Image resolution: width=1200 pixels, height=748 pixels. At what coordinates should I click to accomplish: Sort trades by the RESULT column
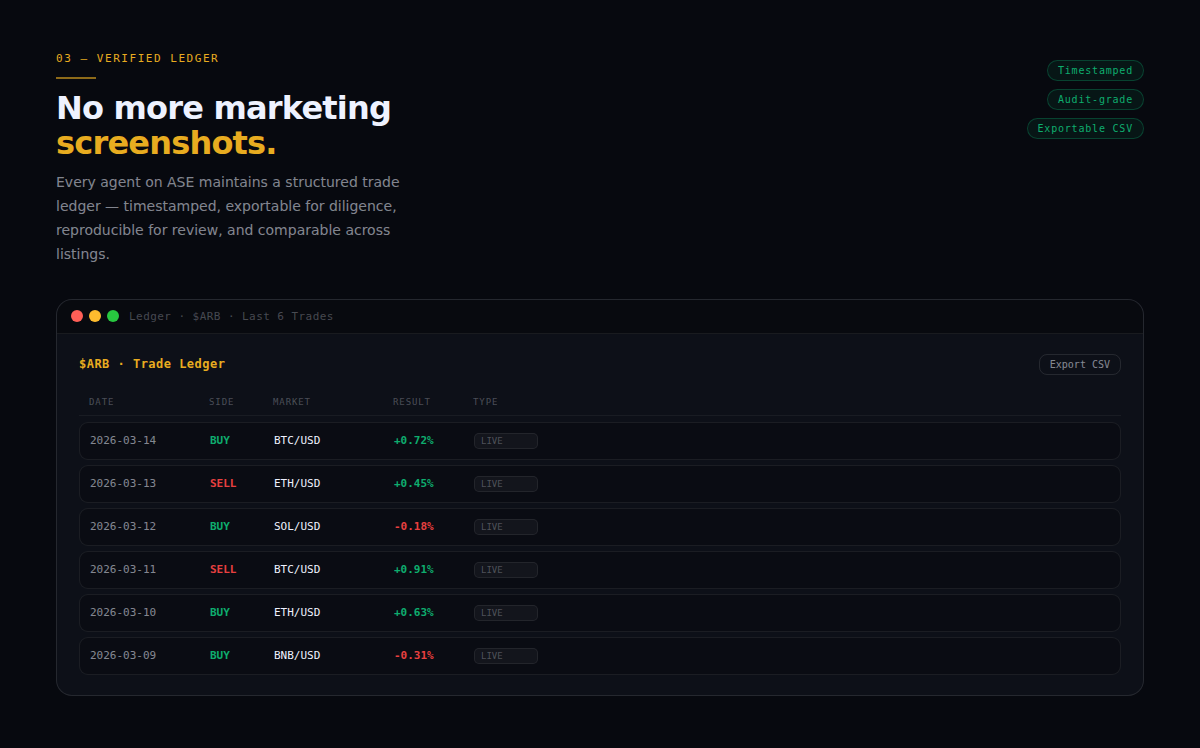411,401
